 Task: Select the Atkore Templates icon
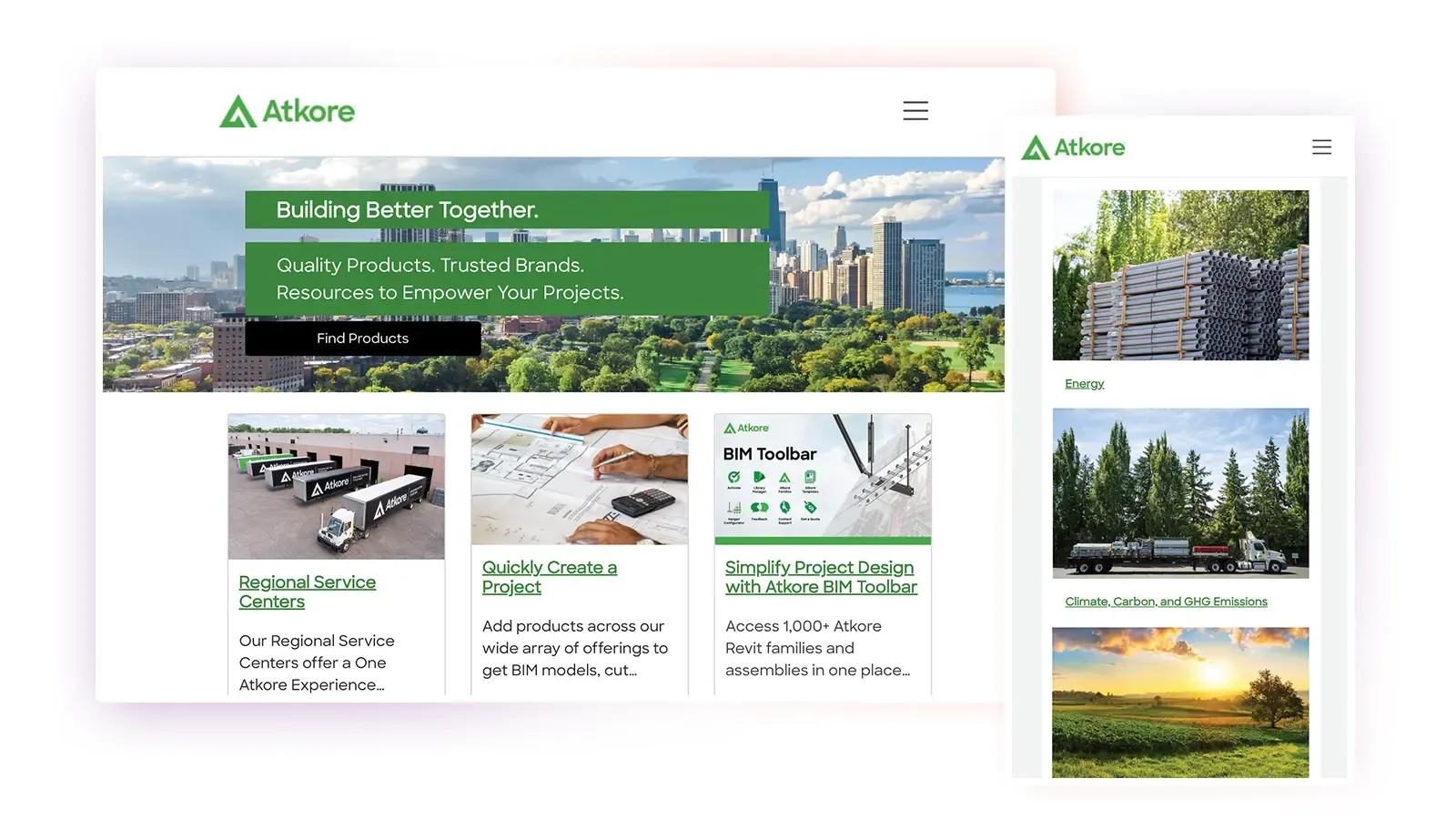[810, 476]
